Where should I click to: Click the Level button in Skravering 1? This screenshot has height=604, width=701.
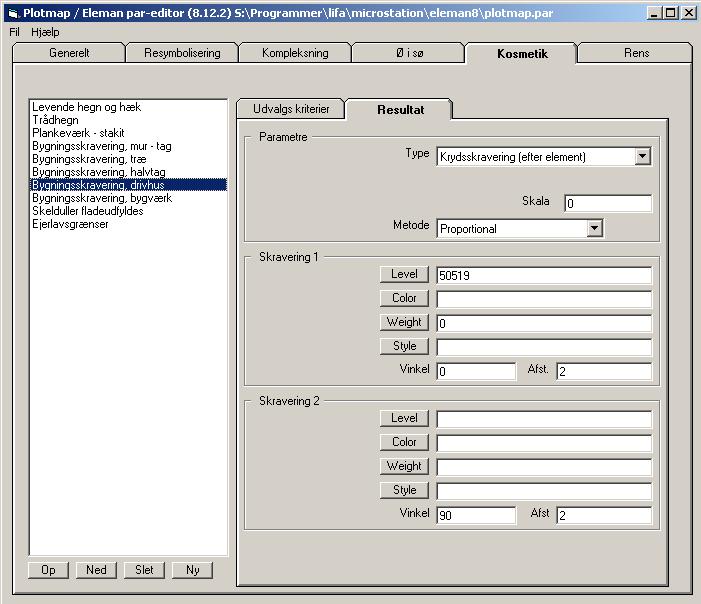[x=404, y=274]
